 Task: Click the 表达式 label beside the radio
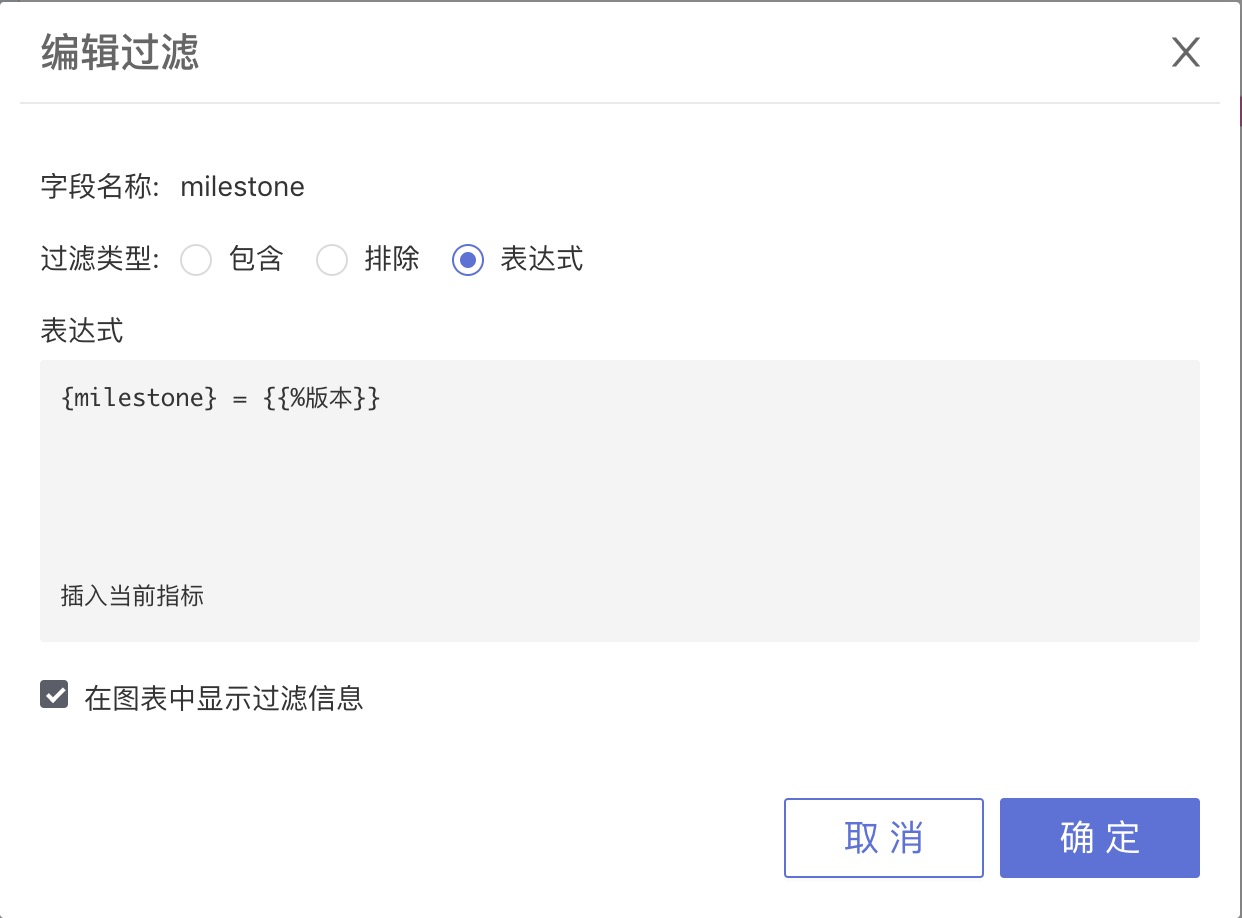pyautogui.click(x=541, y=260)
